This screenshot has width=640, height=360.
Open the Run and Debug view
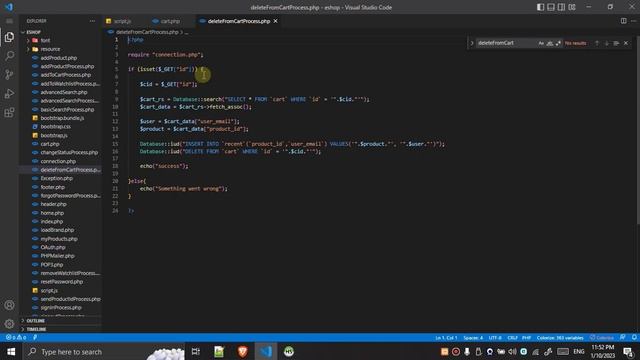point(9,93)
